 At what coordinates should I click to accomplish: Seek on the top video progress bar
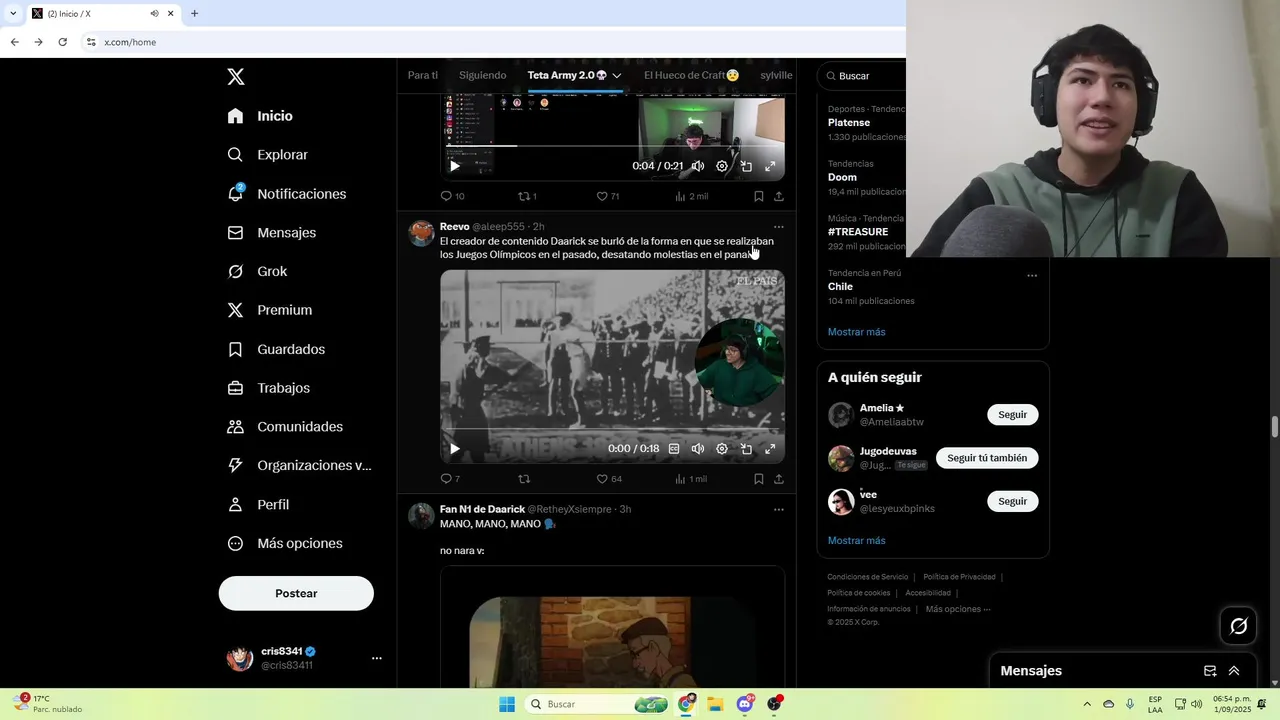pyautogui.click(x=612, y=147)
